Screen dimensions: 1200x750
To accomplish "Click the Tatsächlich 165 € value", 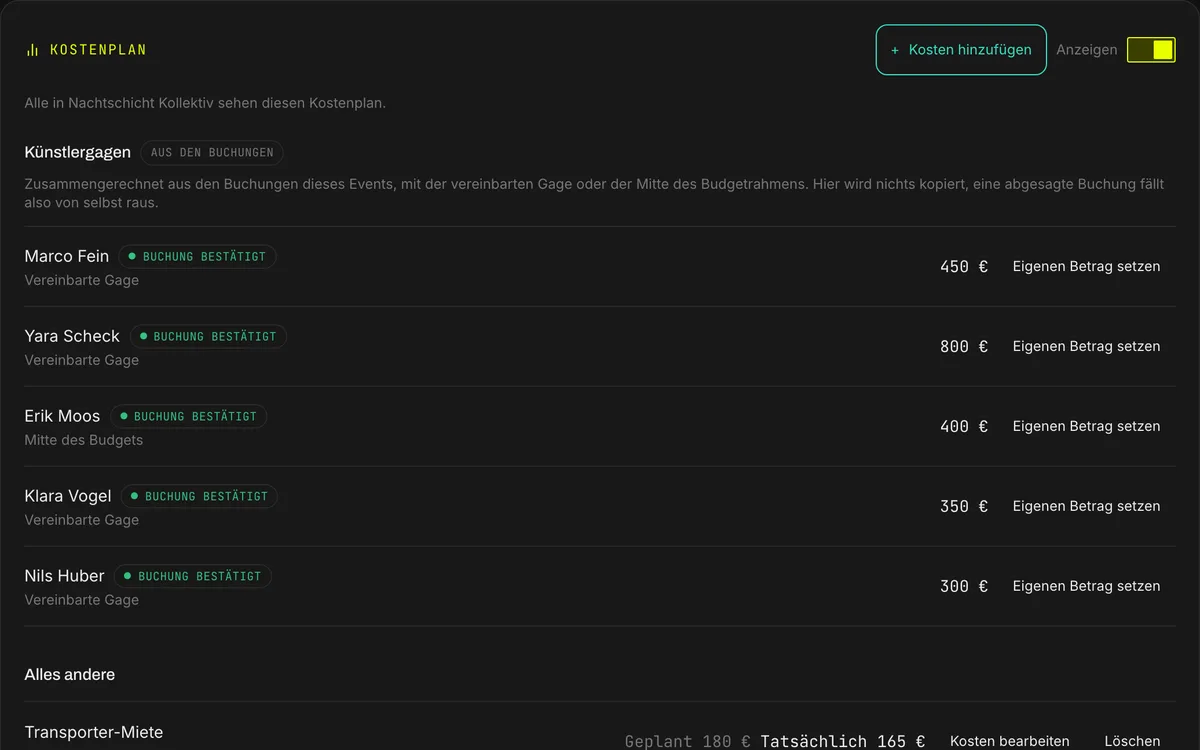I will pyautogui.click(x=843, y=742).
